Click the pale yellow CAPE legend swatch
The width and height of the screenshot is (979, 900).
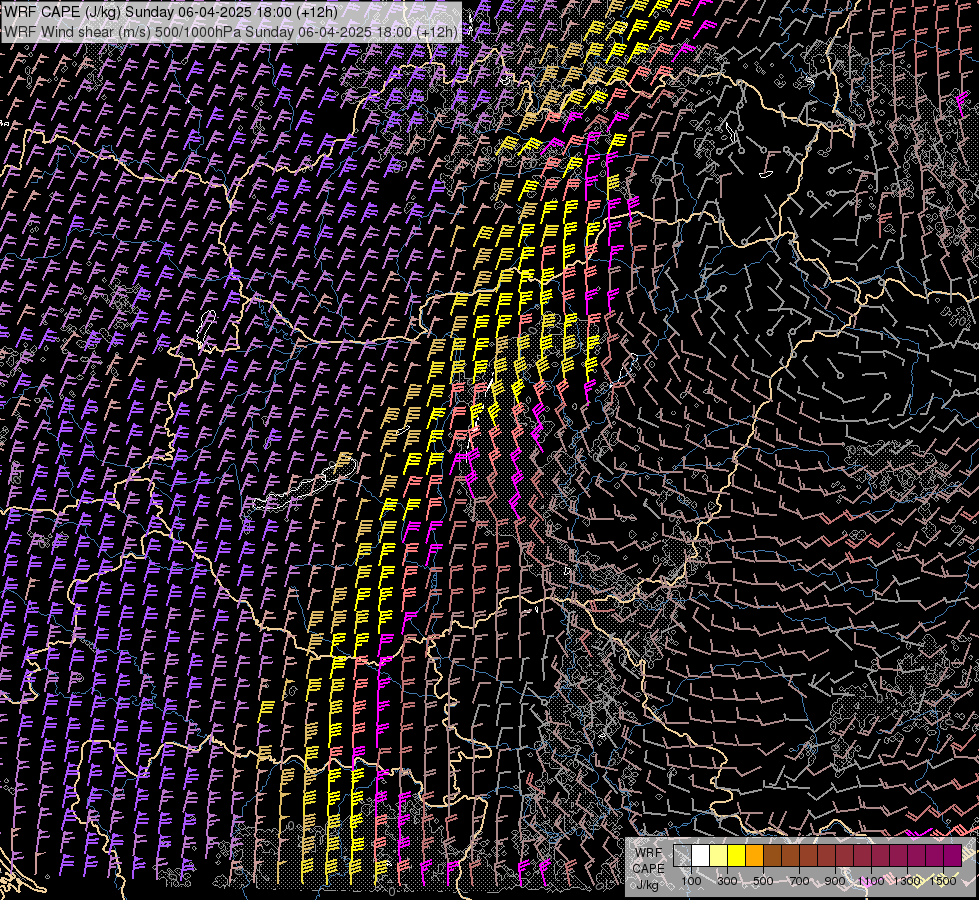[719, 856]
